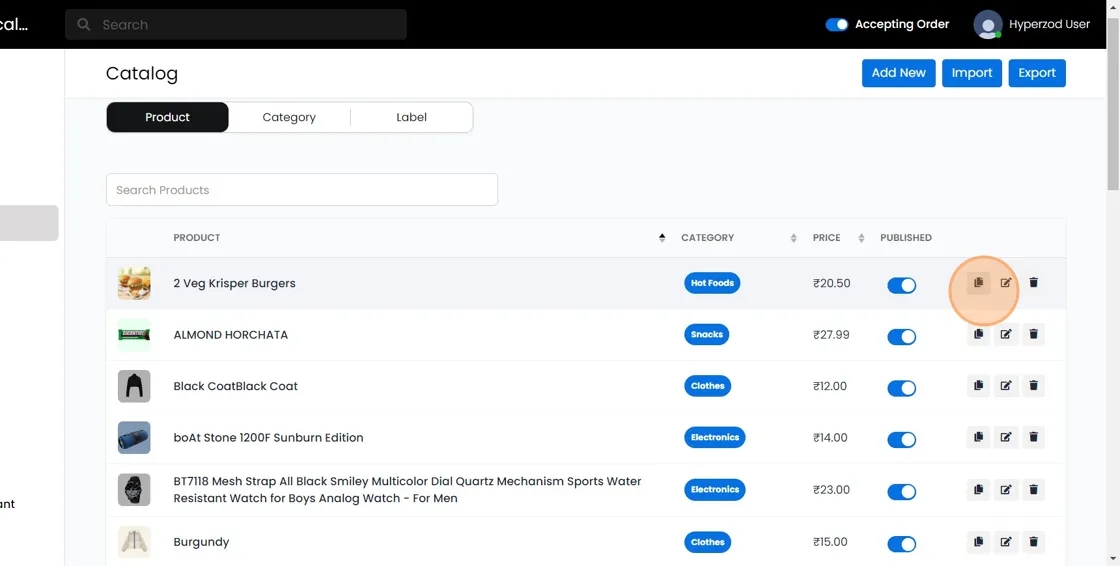The width and height of the screenshot is (1120, 566).
Task: Delete the Black Coat product
Action: [x=1034, y=385]
